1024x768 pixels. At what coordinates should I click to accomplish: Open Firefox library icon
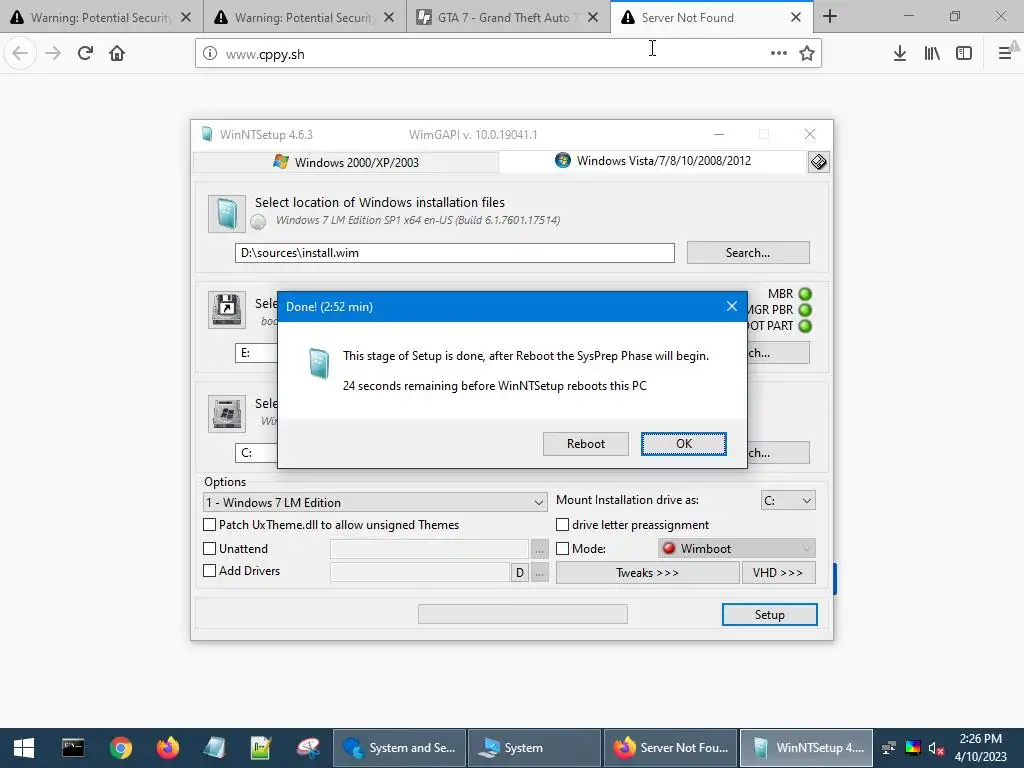pyautogui.click(x=932, y=54)
